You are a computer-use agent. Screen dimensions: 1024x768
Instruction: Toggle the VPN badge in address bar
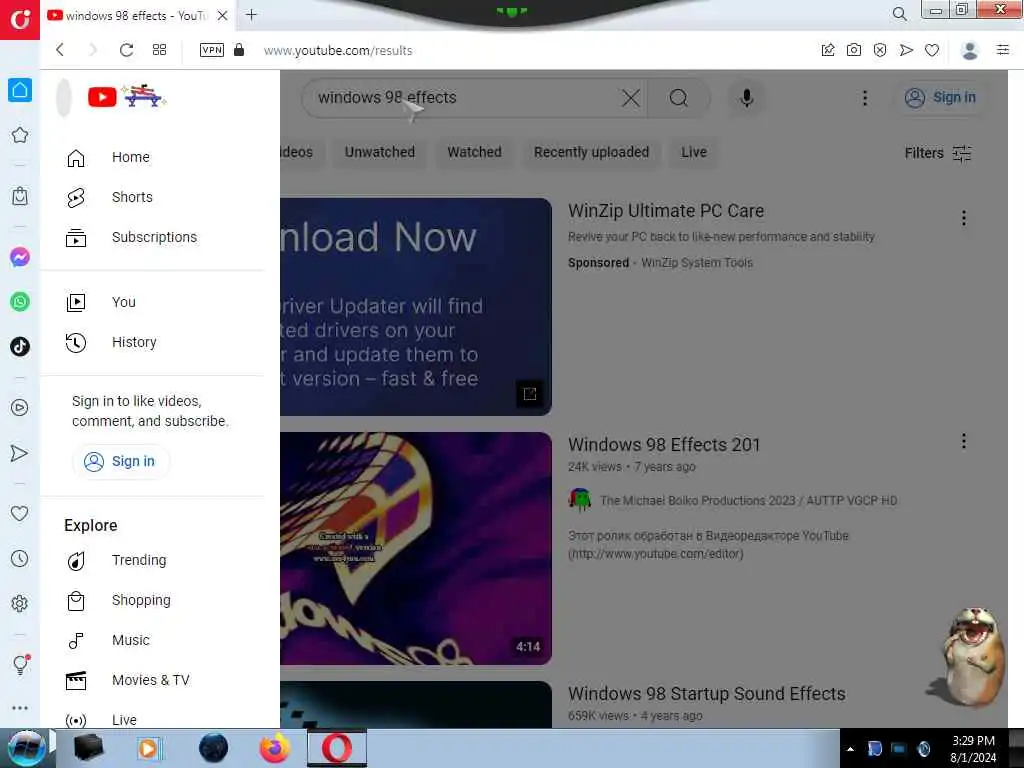pyautogui.click(x=212, y=50)
